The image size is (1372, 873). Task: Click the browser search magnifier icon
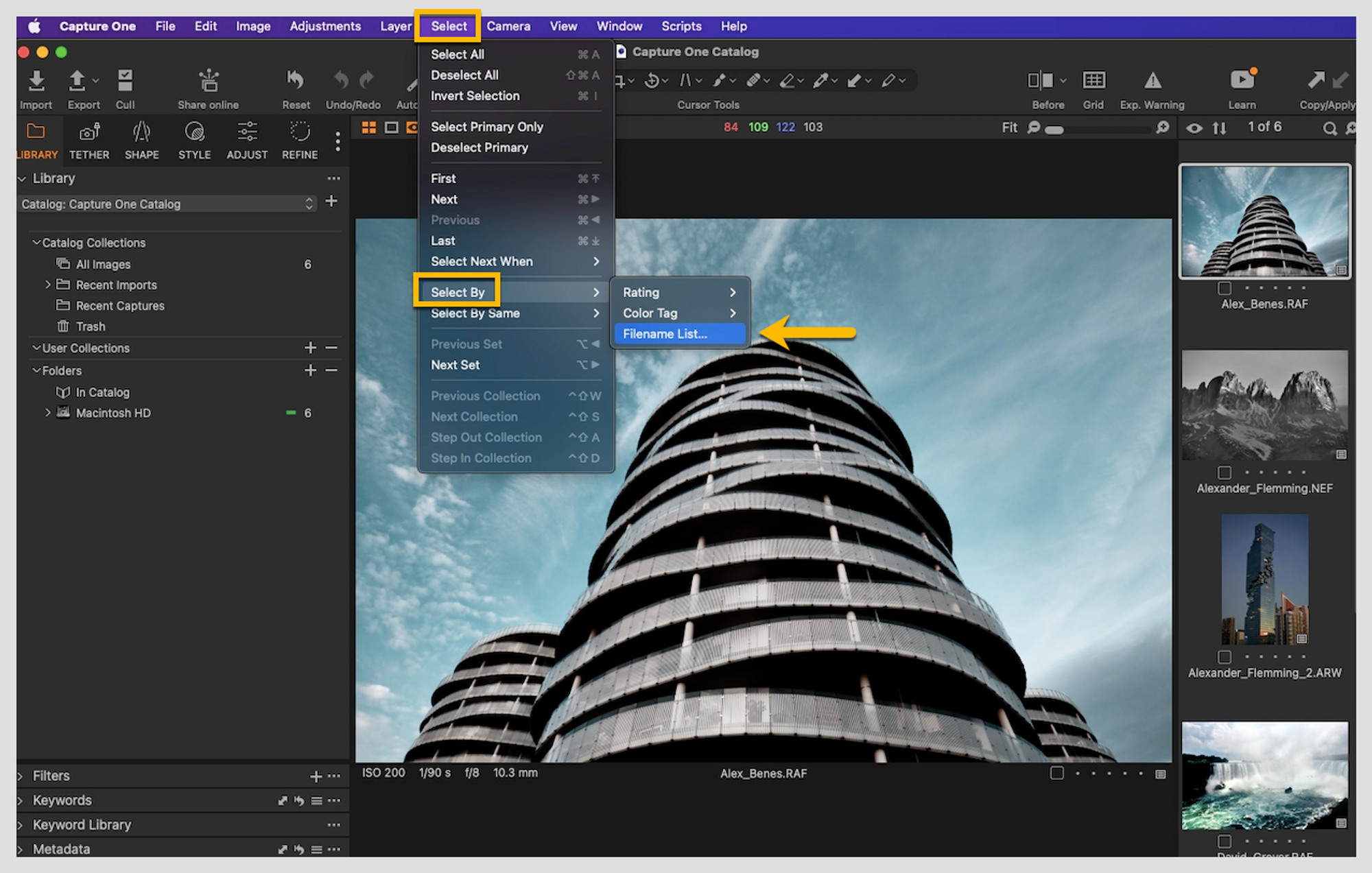click(1329, 128)
